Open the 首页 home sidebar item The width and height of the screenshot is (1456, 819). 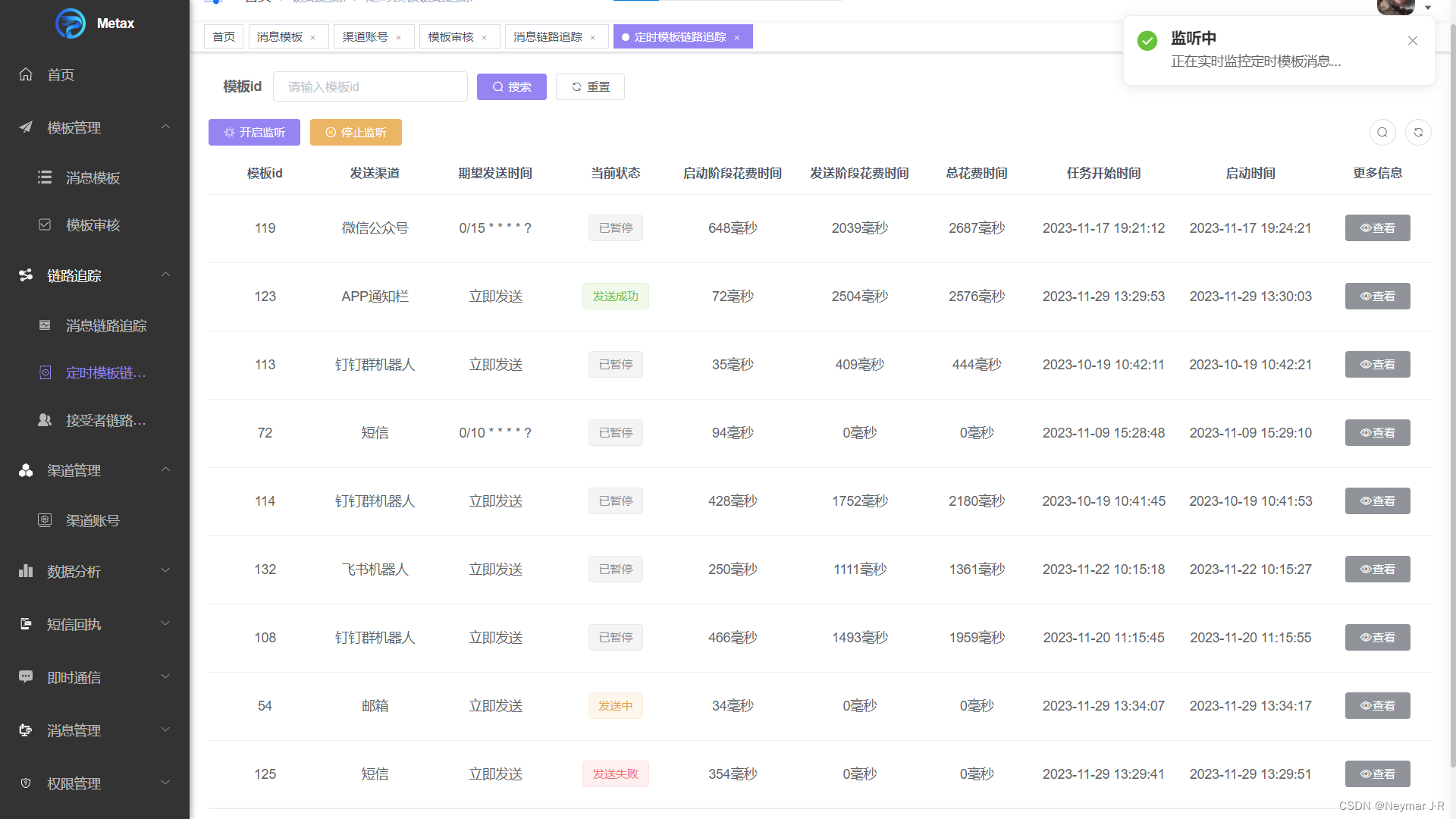95,74
